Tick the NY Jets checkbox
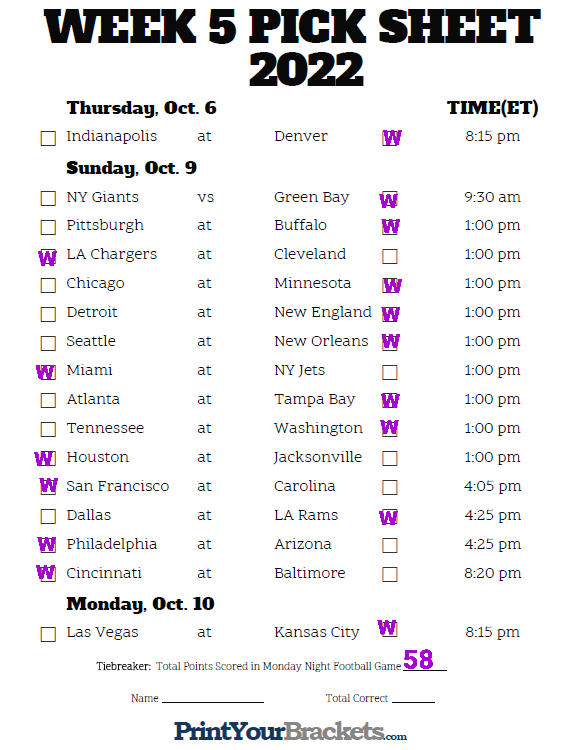The image size is (580, 750). coord(390,372)
